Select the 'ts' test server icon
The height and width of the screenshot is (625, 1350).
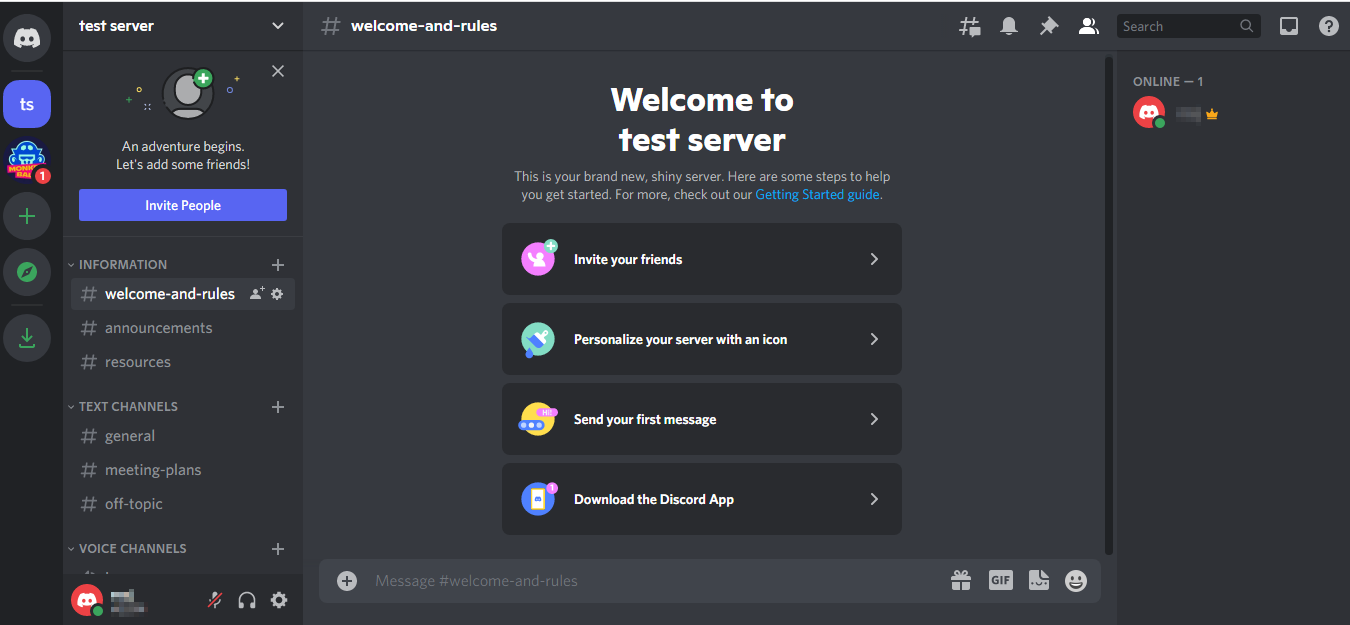pyautogui.click(x=27, y=104)
